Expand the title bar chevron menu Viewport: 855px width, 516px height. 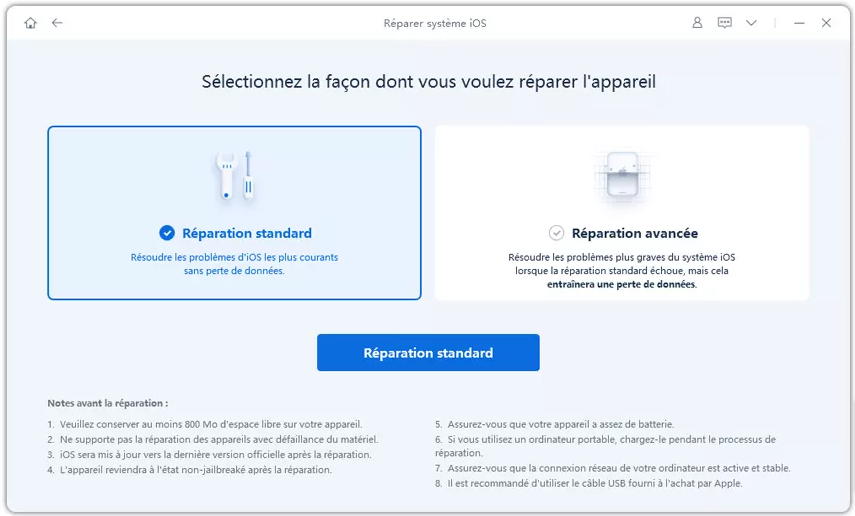751,23
